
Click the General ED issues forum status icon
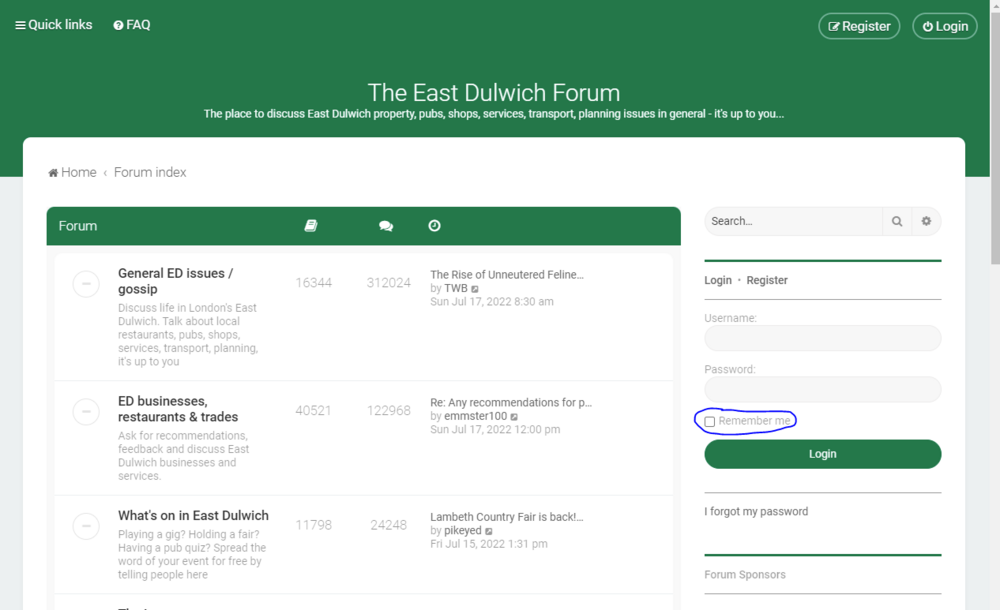click(x=86, y=284)
